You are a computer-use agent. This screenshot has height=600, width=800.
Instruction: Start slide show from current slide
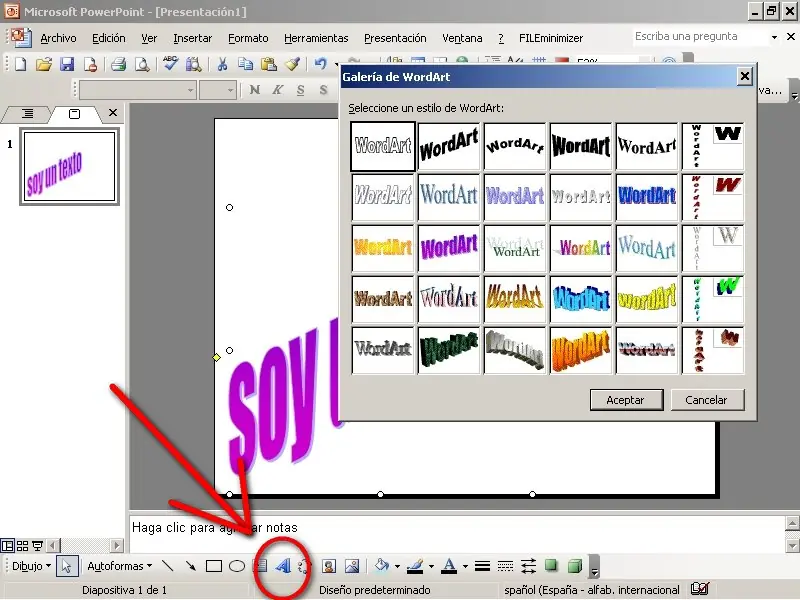pos(37,546)
